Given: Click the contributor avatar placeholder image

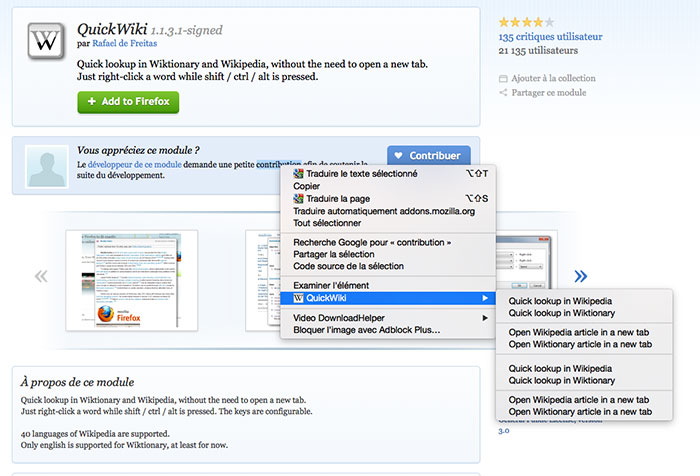Looking at the screenshot, I should (47, 167).
